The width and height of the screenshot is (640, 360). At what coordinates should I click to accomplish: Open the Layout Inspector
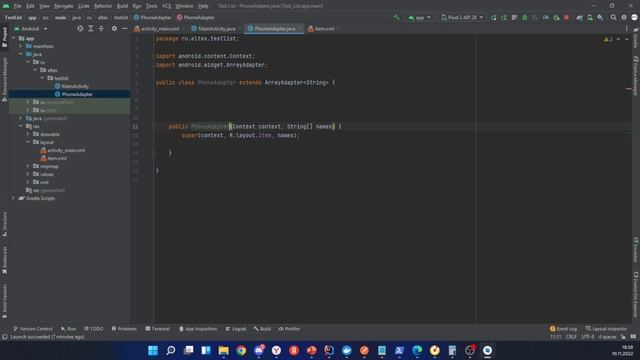point(606,329)
